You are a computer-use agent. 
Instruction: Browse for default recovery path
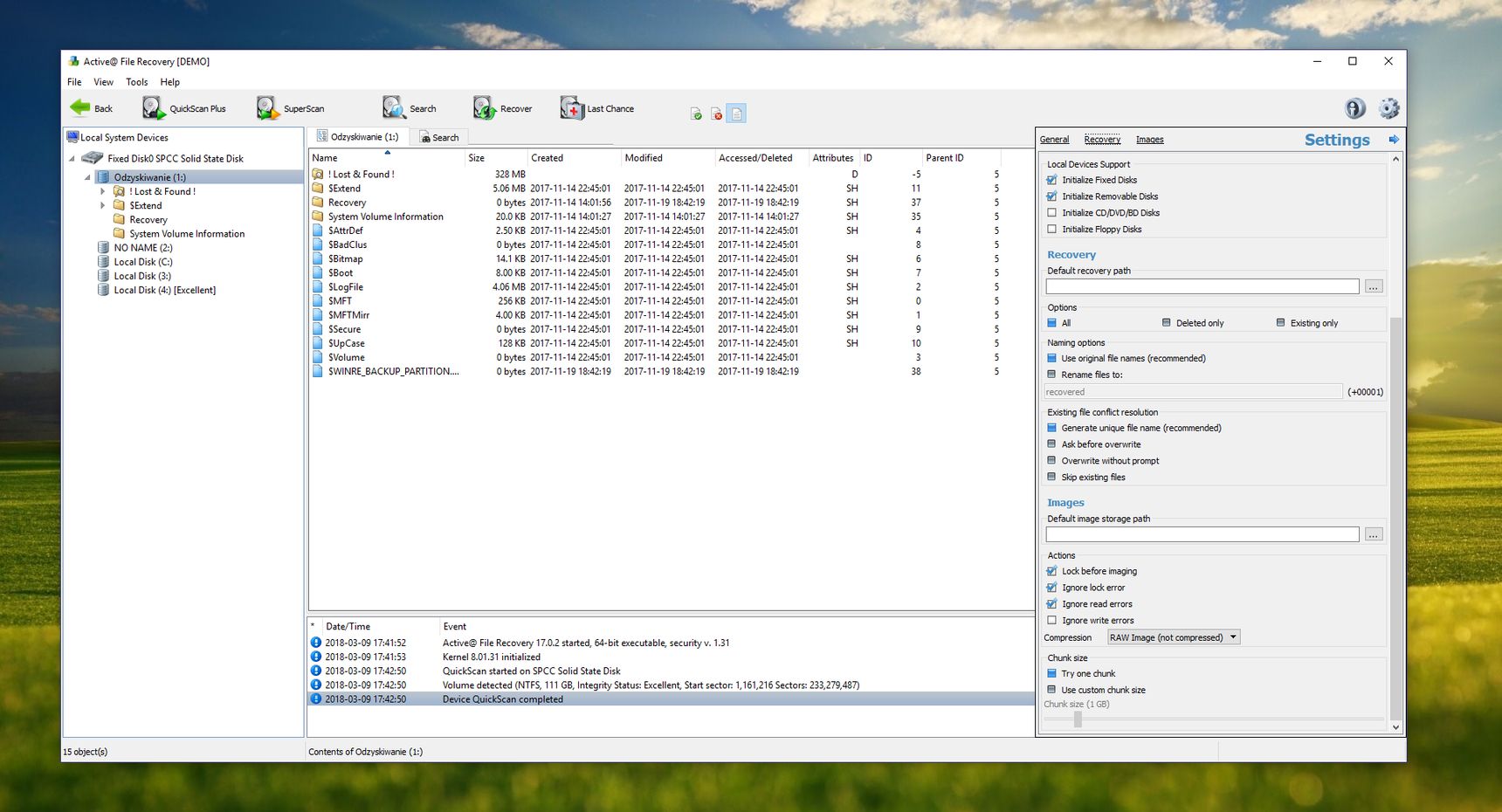pyautogui.click(x=1374, y=286)
